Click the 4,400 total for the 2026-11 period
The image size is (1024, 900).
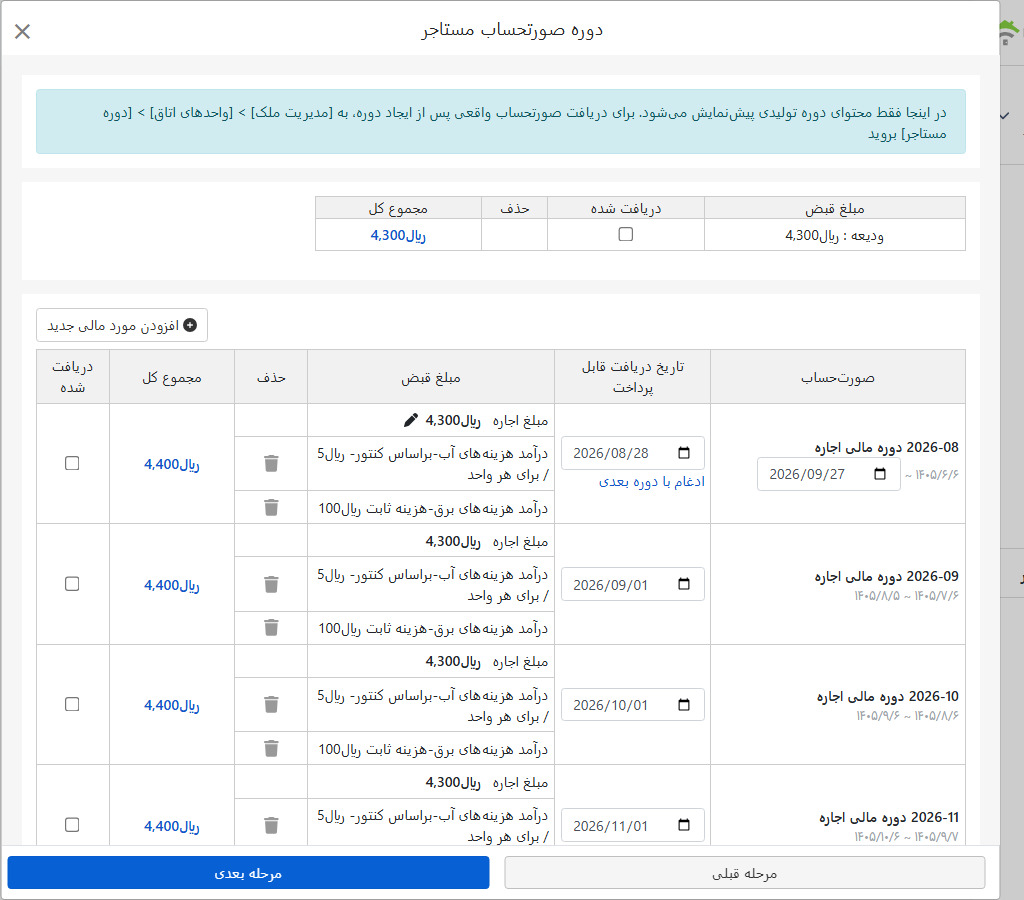pyautogui.click(x=172, y=826)
